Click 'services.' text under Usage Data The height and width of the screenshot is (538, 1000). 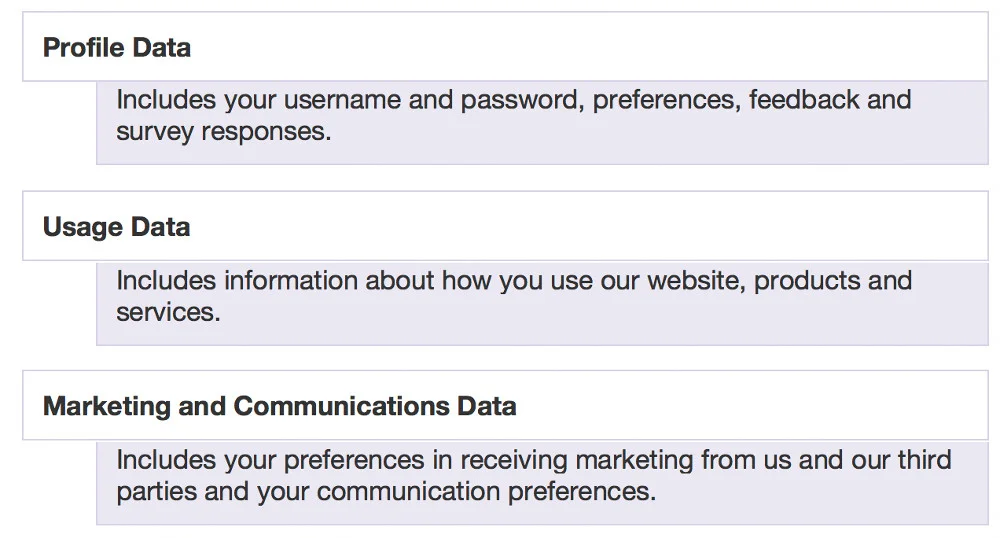pyautogui.click(x=168, y=312)
